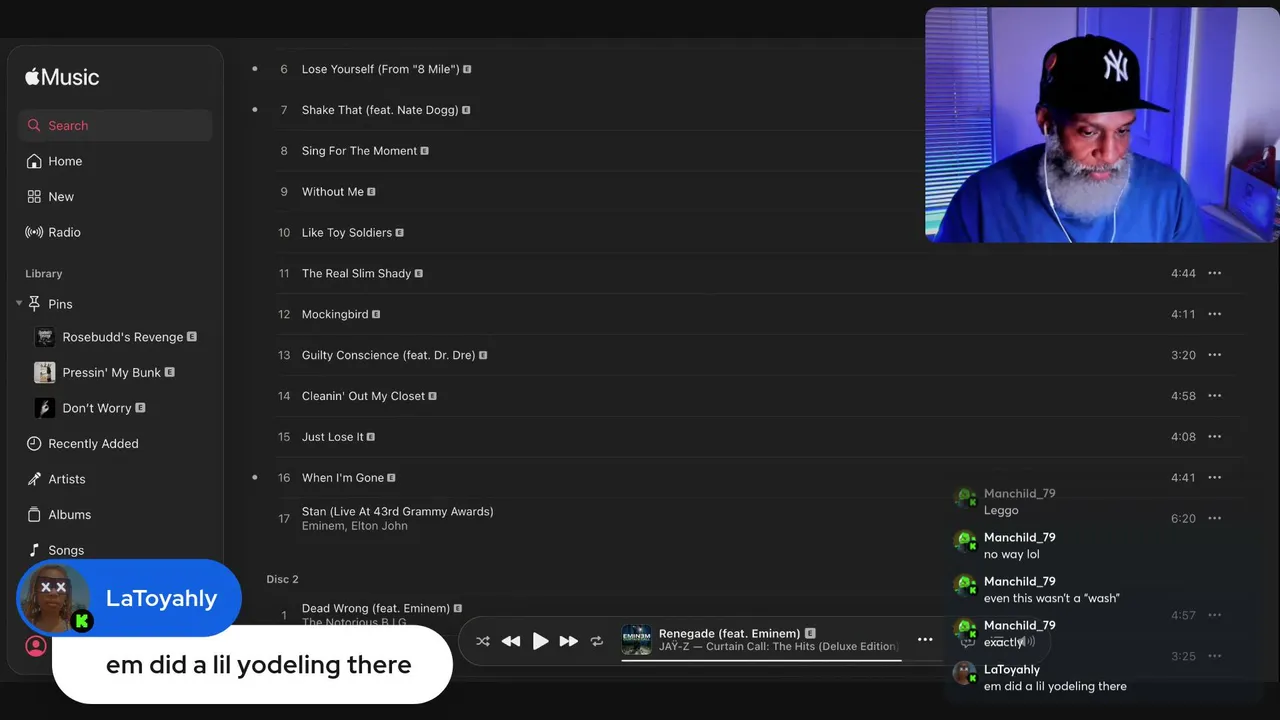Viewport: 1280px width, 720px height.
Task: Click the Pressin' My Bunk album thumbnail
Action: click(x=45, y=373)
